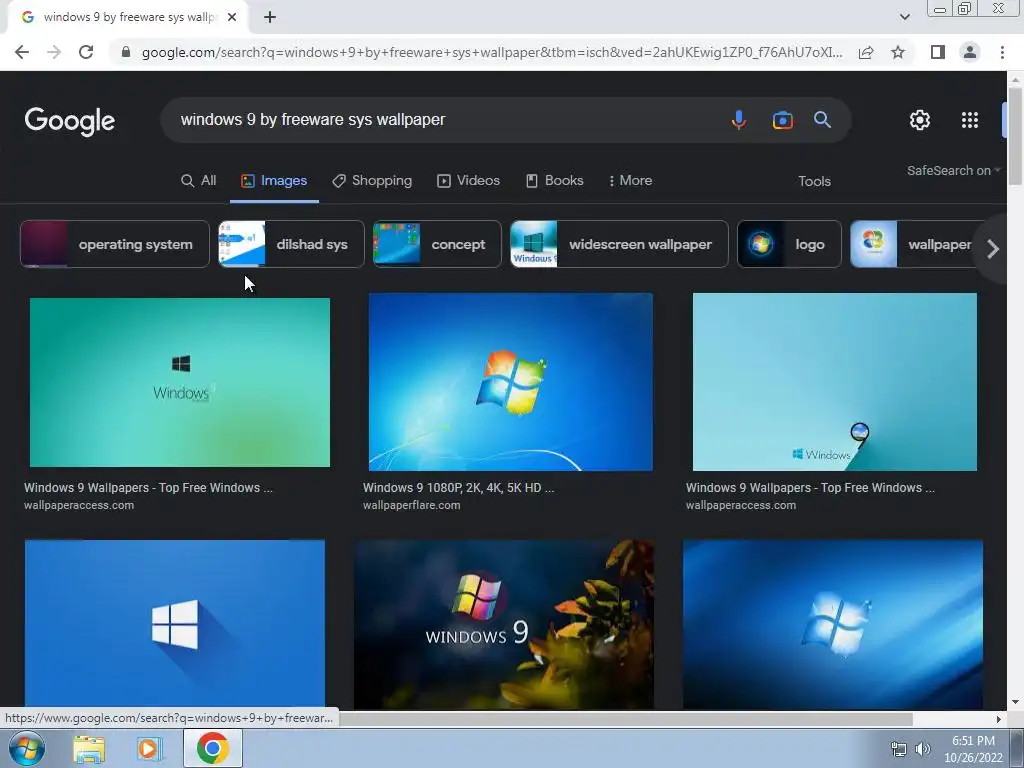
Task: Filter by the wallpaper chip
Action: (x=914, y=244)
